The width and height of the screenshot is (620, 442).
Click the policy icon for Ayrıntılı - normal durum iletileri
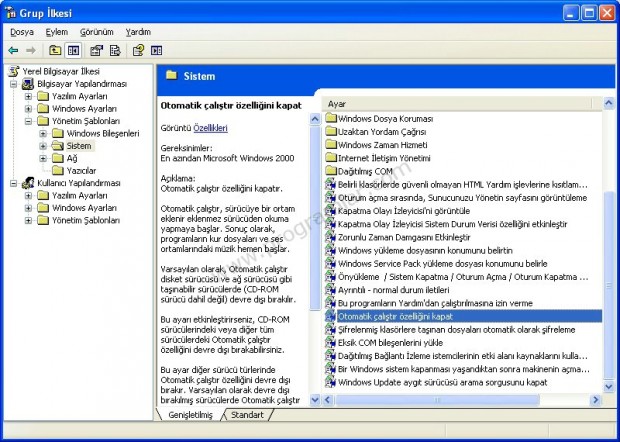tap(330, 290)
